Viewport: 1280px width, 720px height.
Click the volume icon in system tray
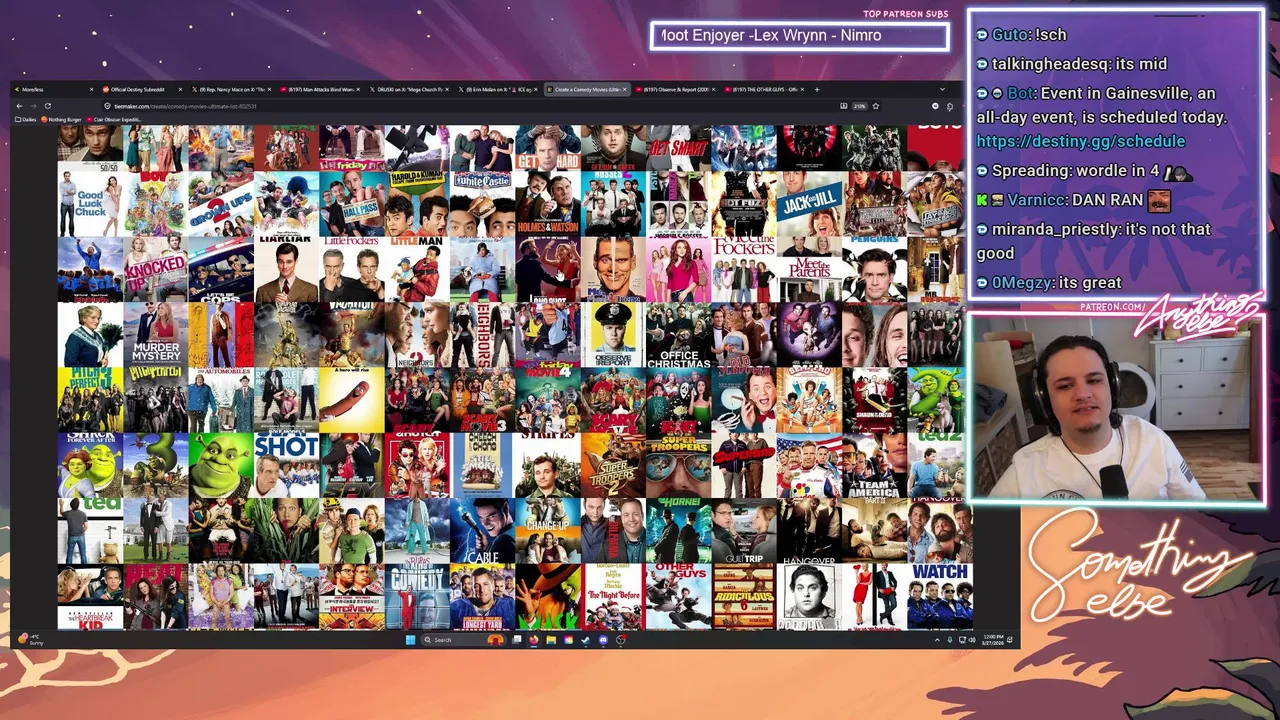[972, 640]
